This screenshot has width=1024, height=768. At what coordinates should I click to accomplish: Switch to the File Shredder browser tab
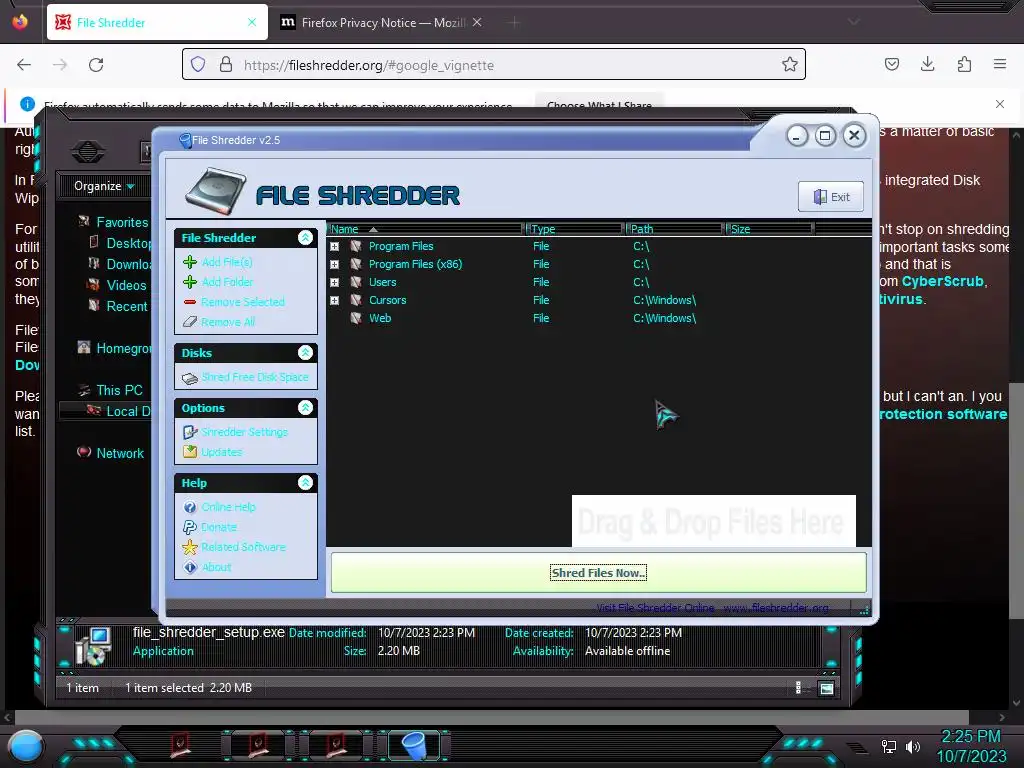tap(157, 22)
